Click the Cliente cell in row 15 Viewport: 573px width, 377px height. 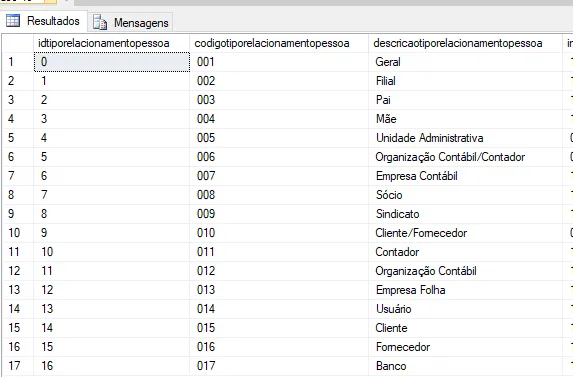pos(466,328)
